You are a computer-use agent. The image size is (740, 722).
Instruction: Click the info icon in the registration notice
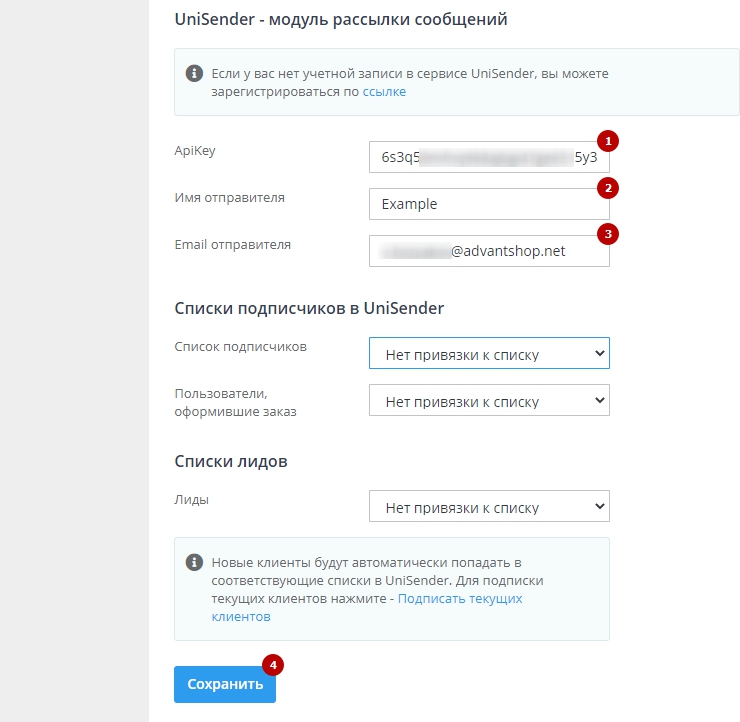194,74
